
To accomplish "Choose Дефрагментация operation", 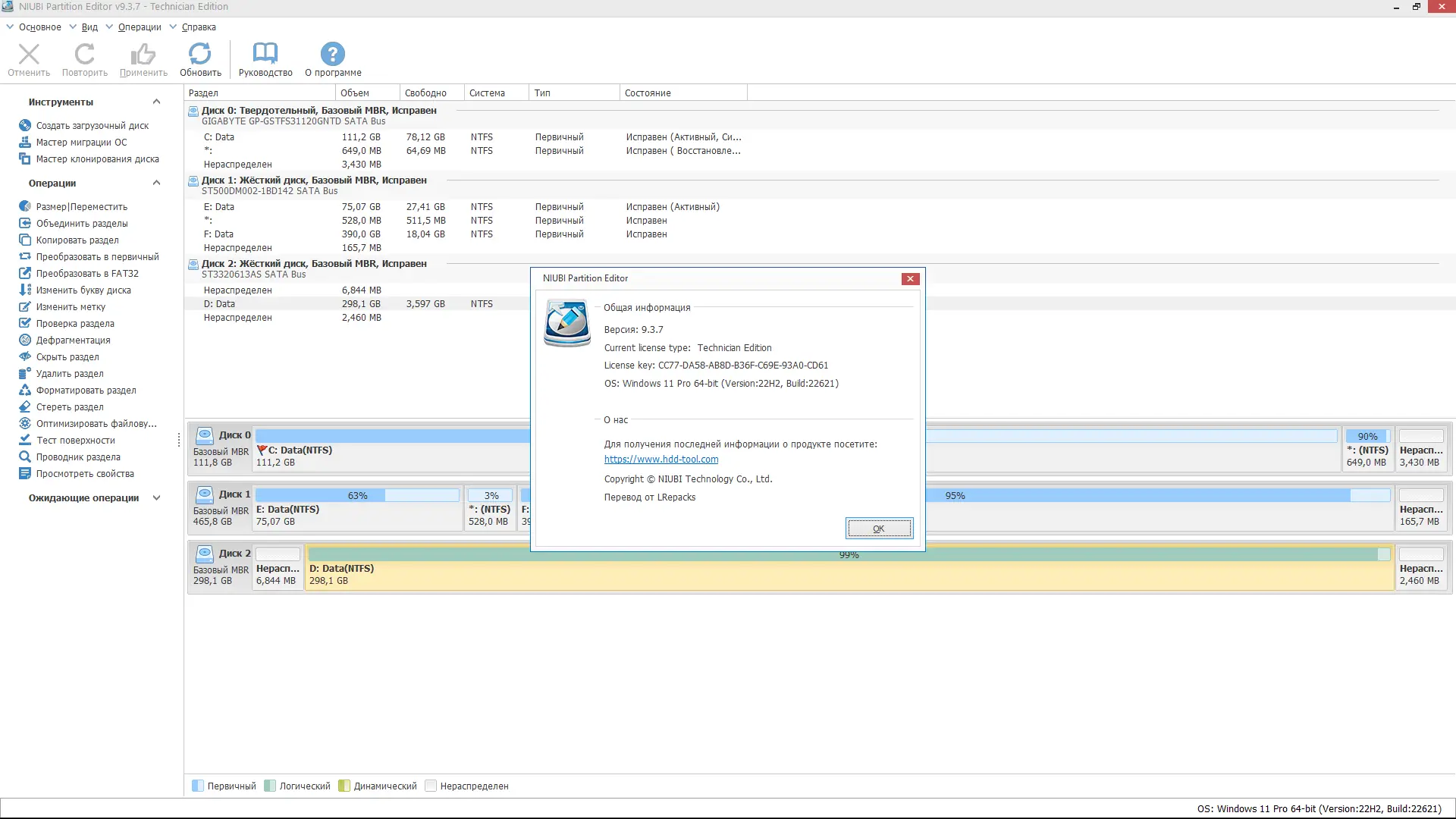I will click(73, 340).
